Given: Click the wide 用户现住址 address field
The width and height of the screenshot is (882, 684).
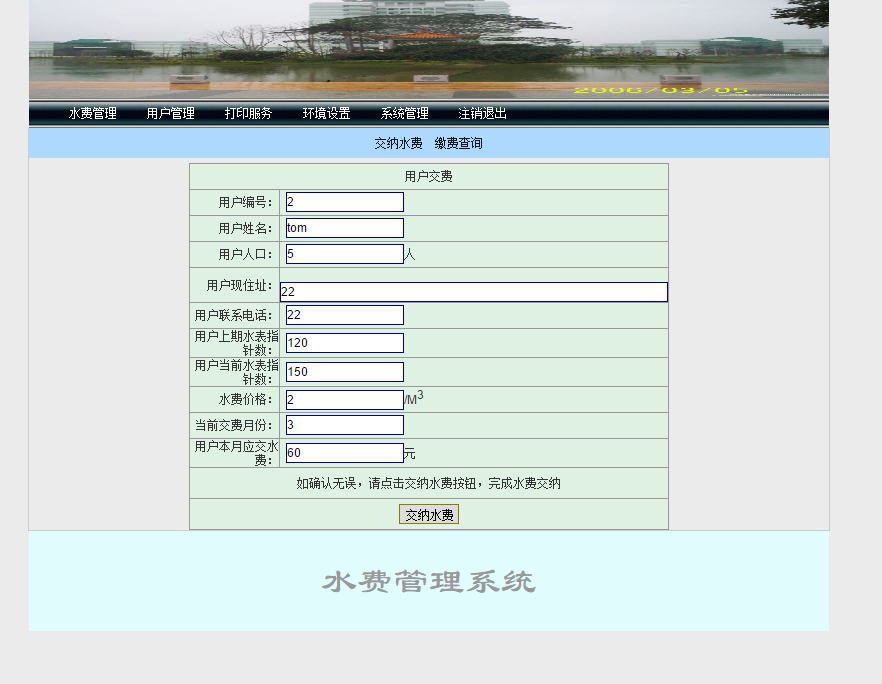Looking at the screenshot, I should click(475, 291).
